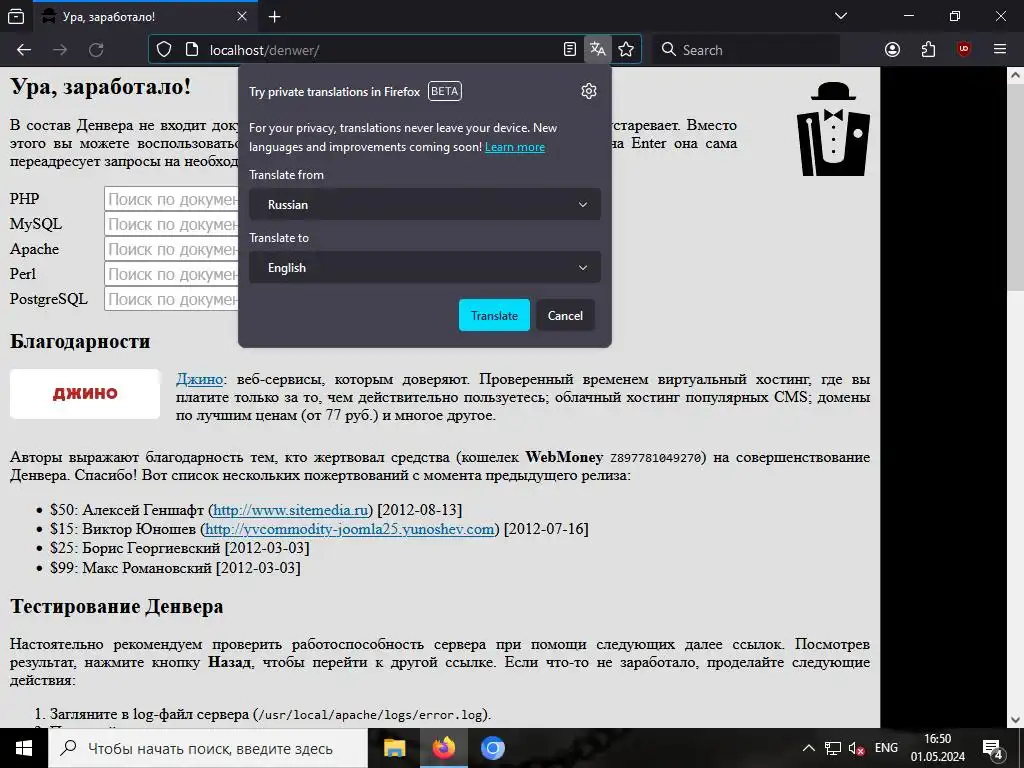Viewport: 1024px width, 768px height.
Task: Open the yvcommodity-joomla25.yunoshev.com link
Action: pos(349,529)
